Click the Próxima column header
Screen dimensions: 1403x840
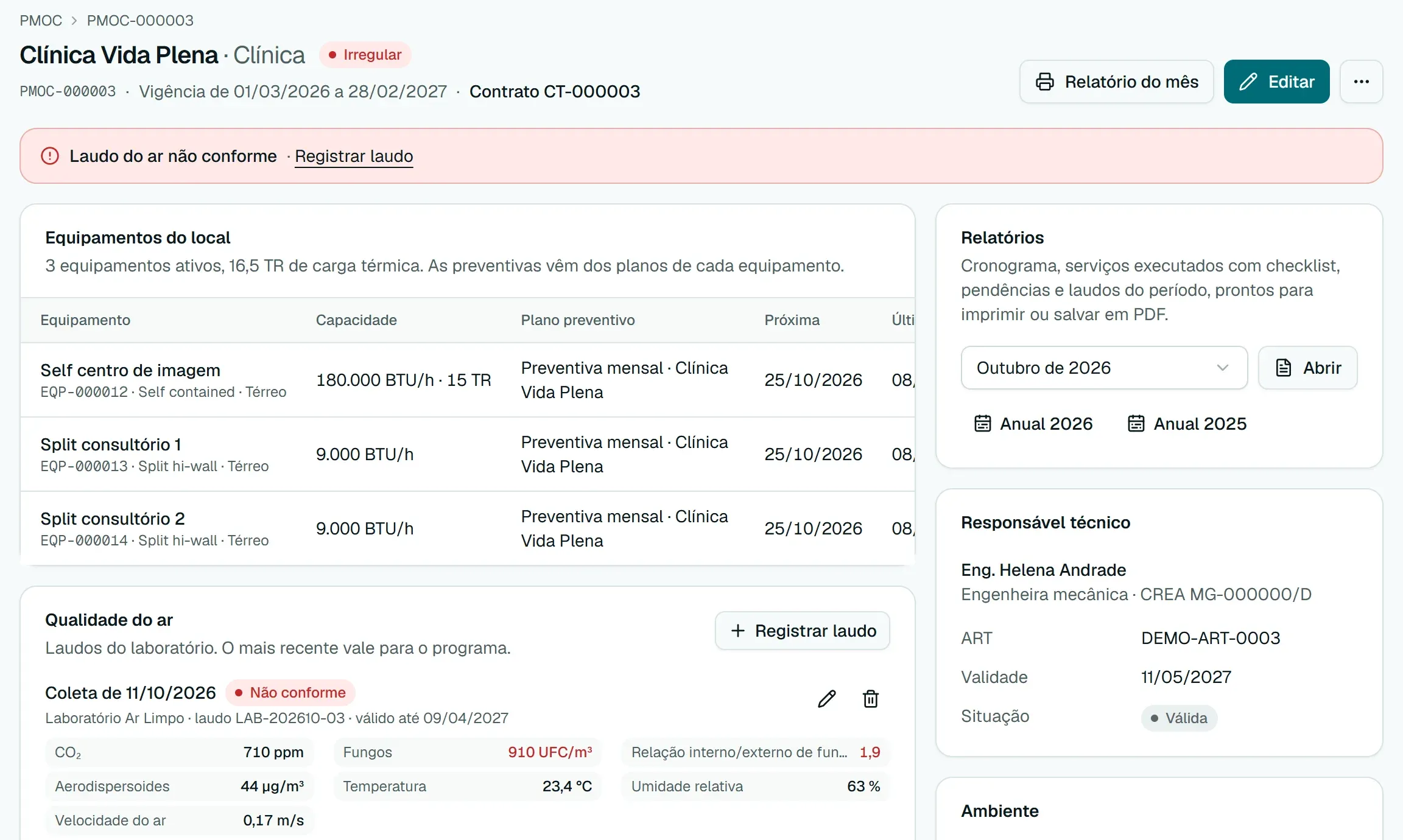(x=792, y=320)
